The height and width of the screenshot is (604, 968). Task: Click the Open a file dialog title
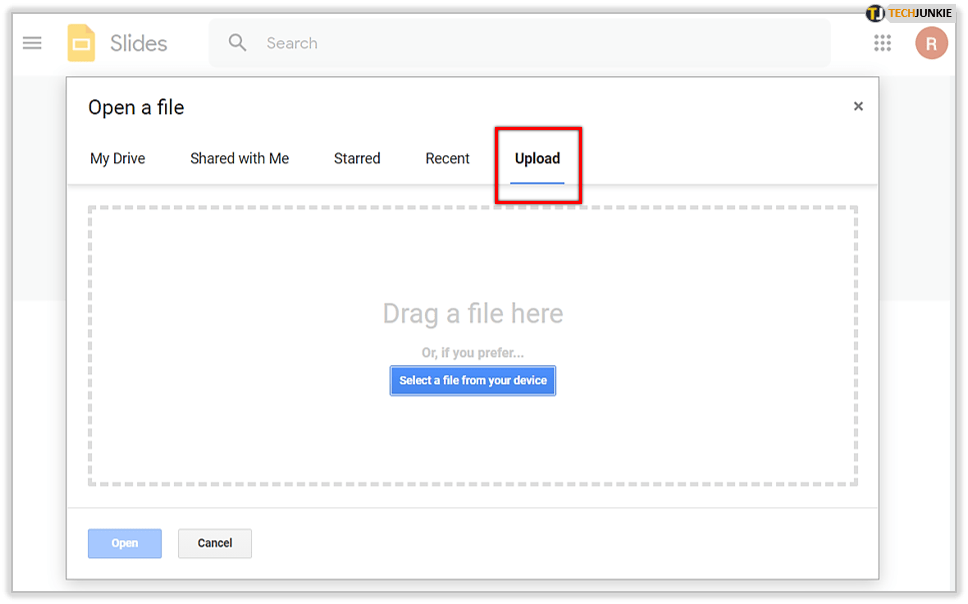[136, 108]
